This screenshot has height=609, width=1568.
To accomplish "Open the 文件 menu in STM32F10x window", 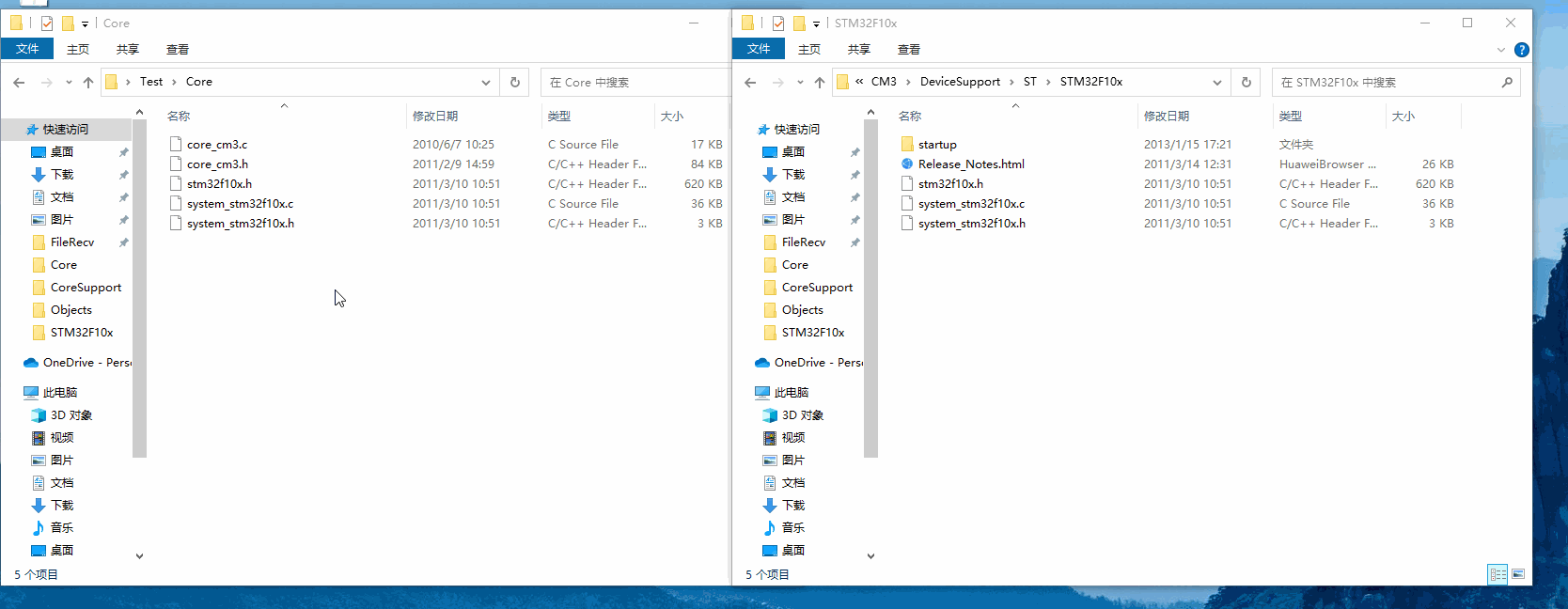I will click(759, 49).
